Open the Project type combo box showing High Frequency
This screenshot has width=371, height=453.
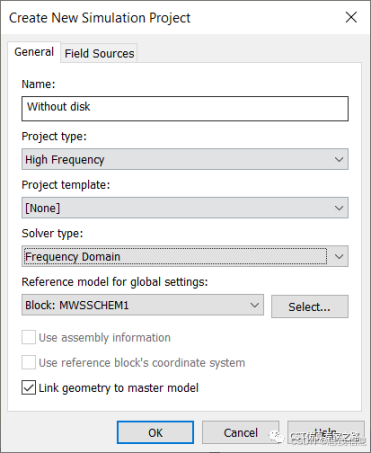185,159
